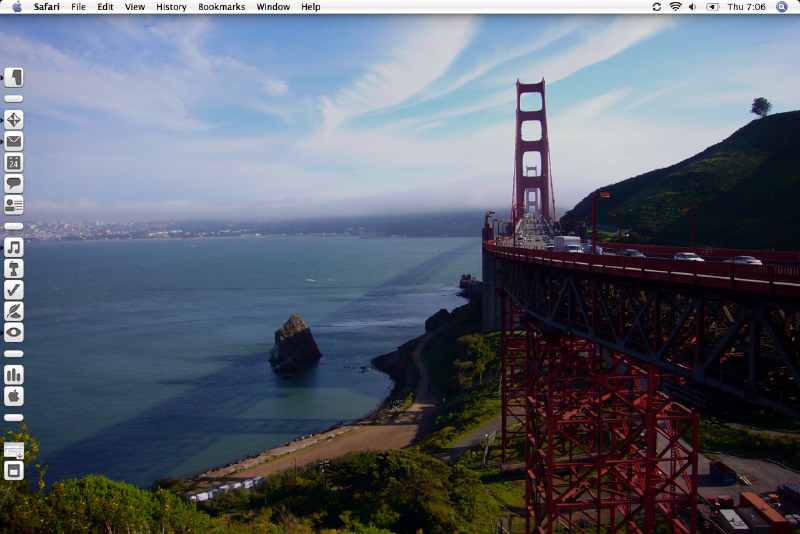800x534 pixels.
Task: Open the Edit menu
Action: (105, 7)
